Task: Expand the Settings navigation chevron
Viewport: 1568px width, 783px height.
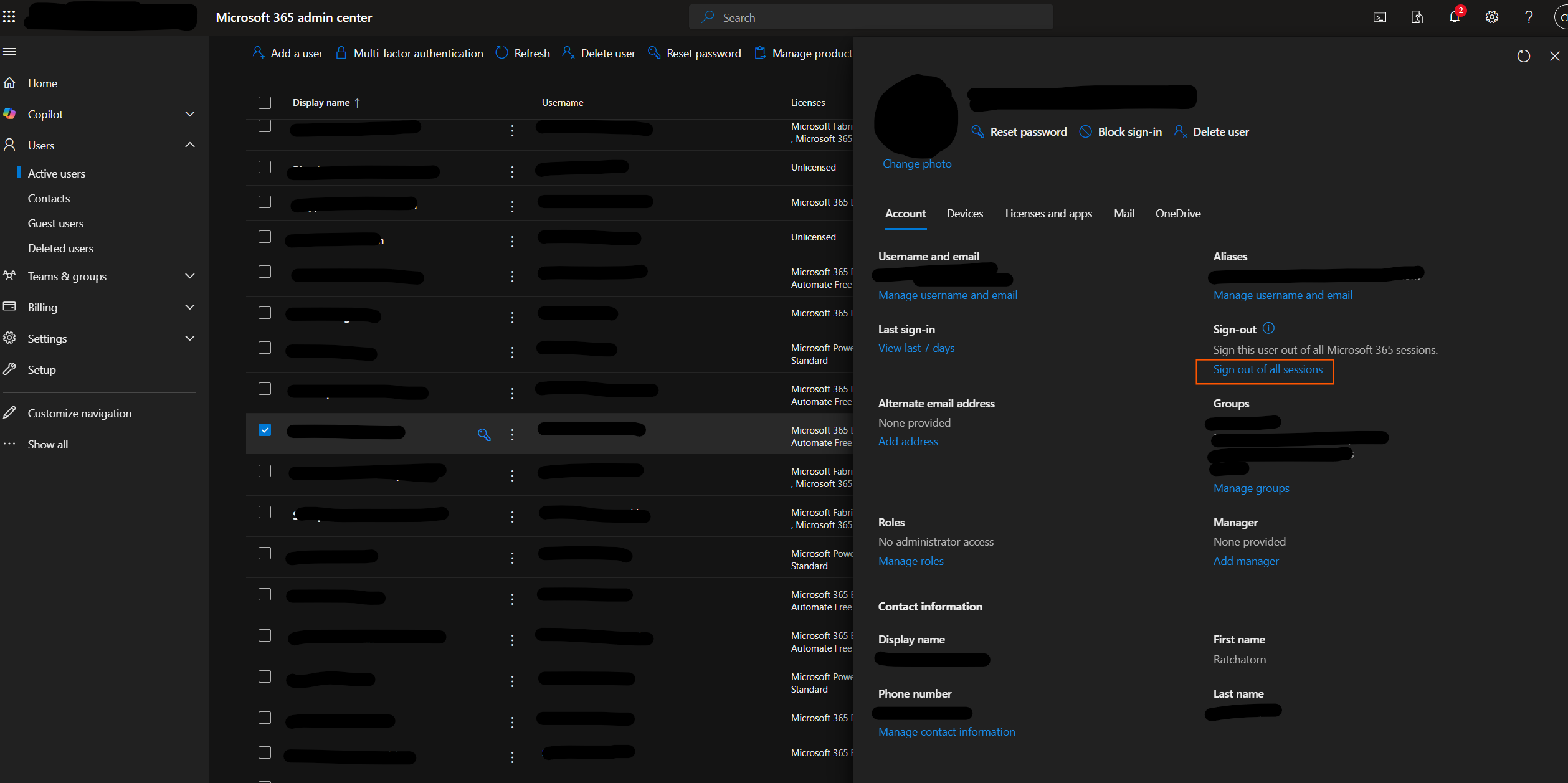Action: point(190,338)
